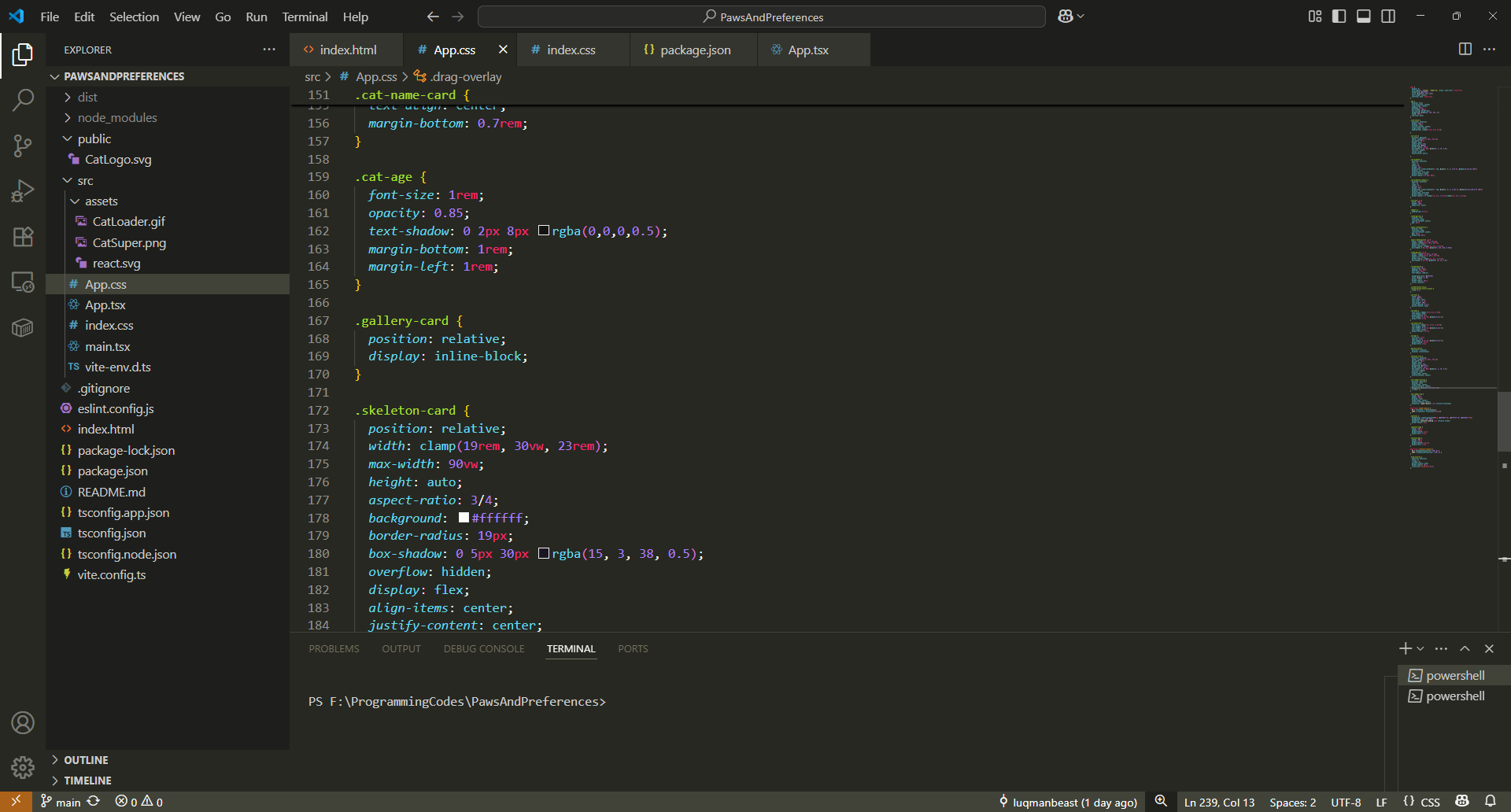Open Run and Debug view

click(23, 191)
